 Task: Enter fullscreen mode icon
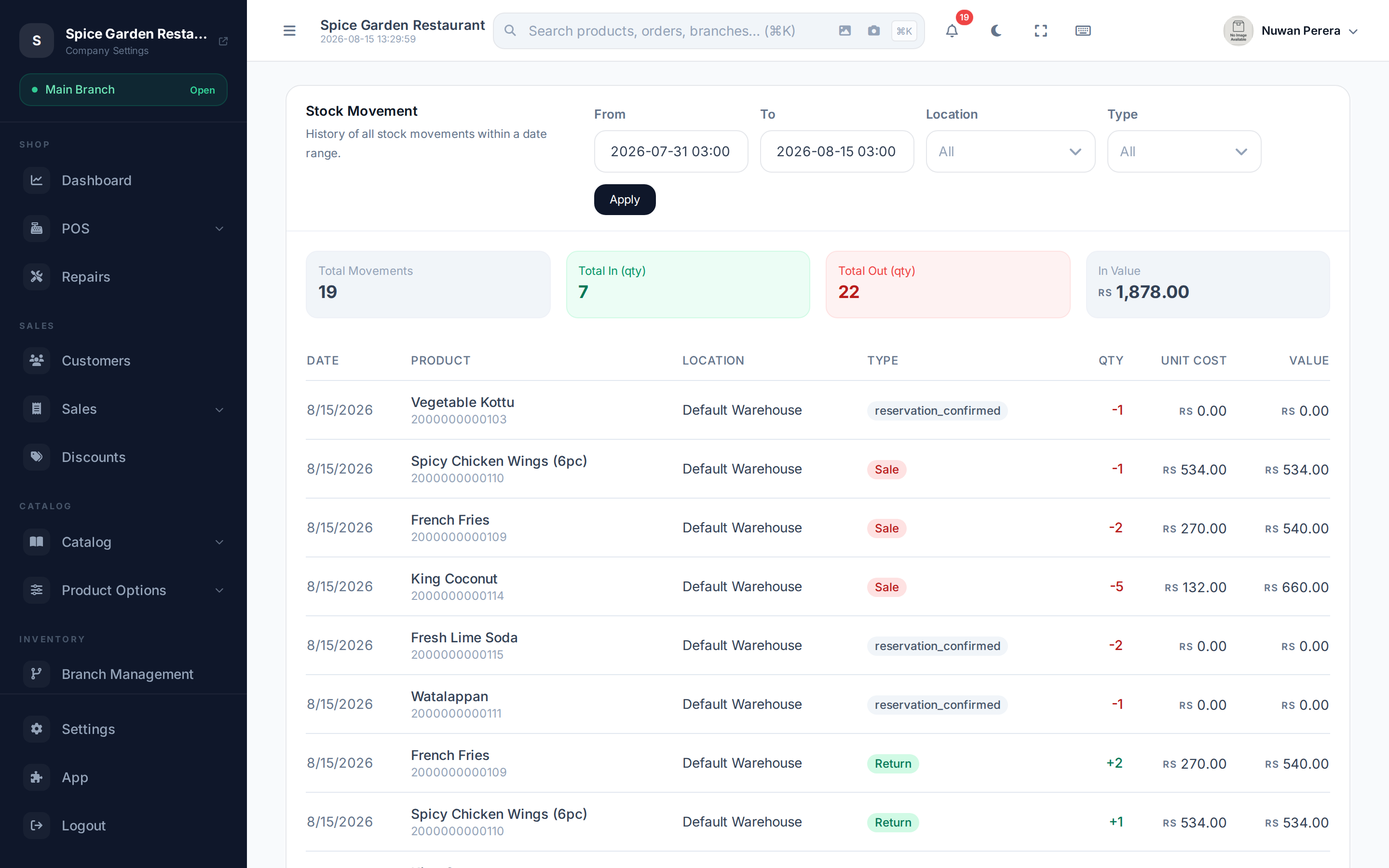click(x=1041, y=30)
